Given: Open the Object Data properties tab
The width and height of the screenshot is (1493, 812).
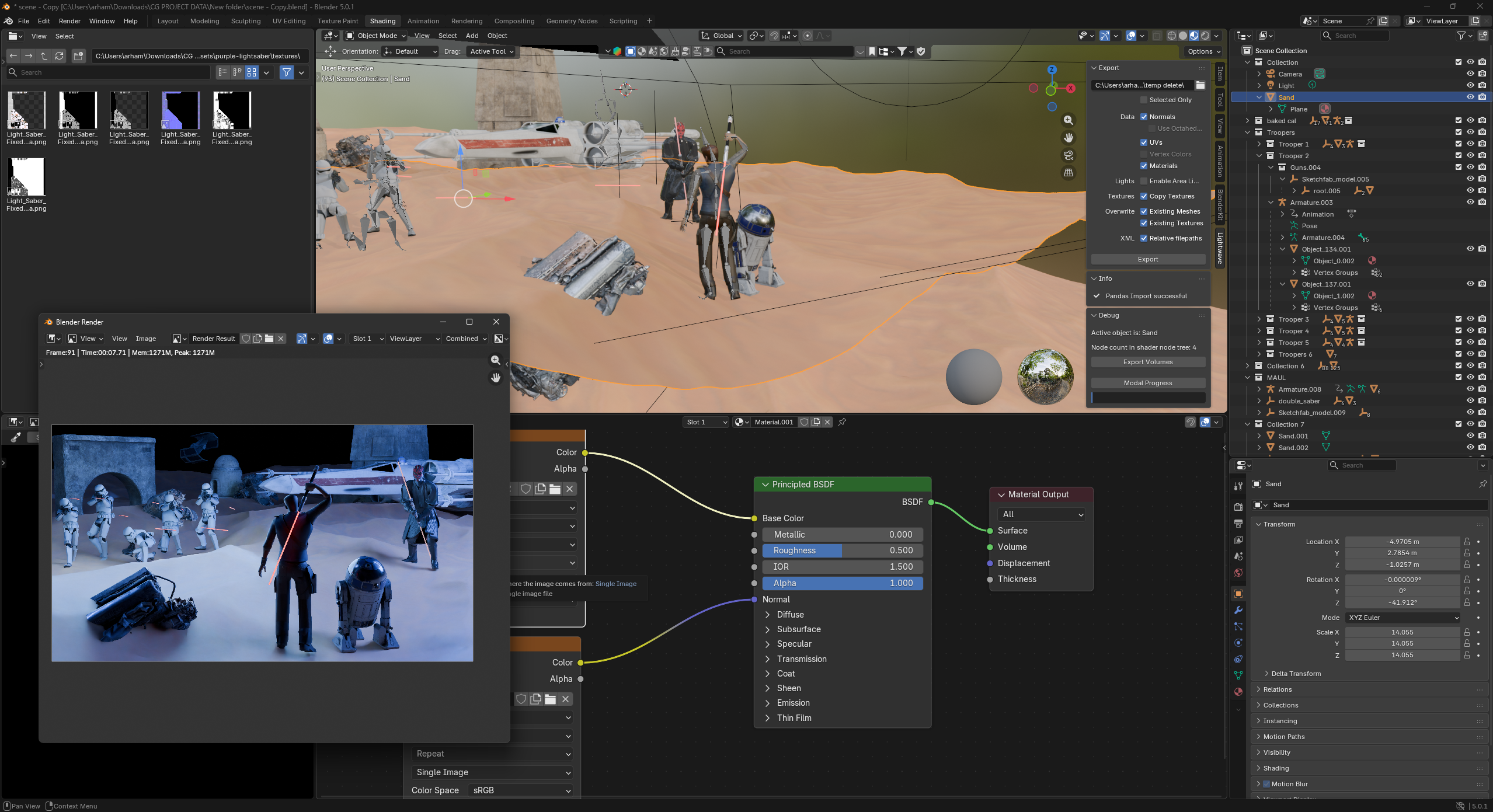Looking at the screenshot, I should (x=1238, y=675).
